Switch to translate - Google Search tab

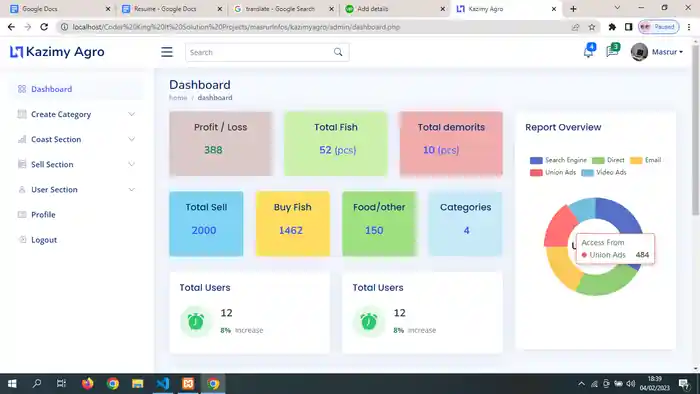(283, 9)
